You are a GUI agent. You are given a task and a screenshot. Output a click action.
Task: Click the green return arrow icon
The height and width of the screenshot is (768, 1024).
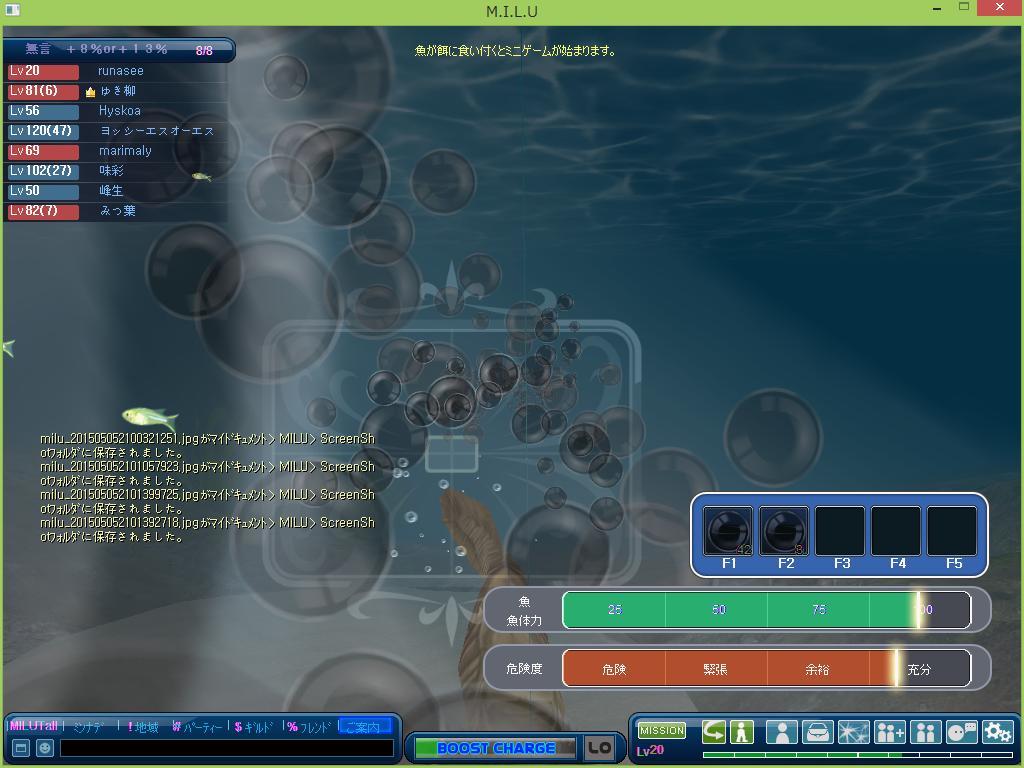pos(714,732)
